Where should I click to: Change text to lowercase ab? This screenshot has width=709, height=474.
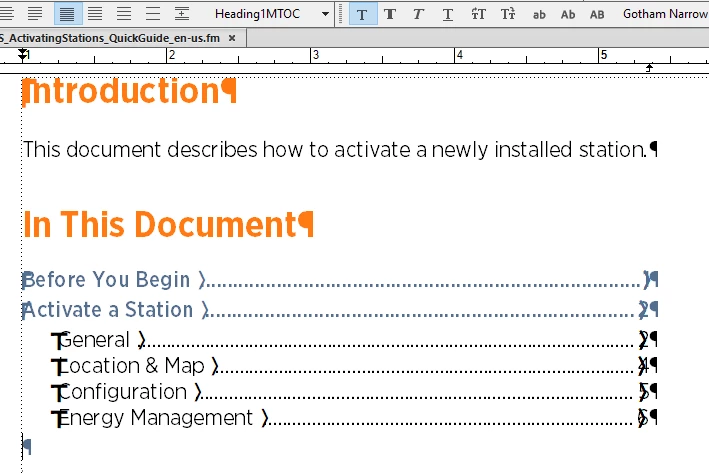(539, 15)
